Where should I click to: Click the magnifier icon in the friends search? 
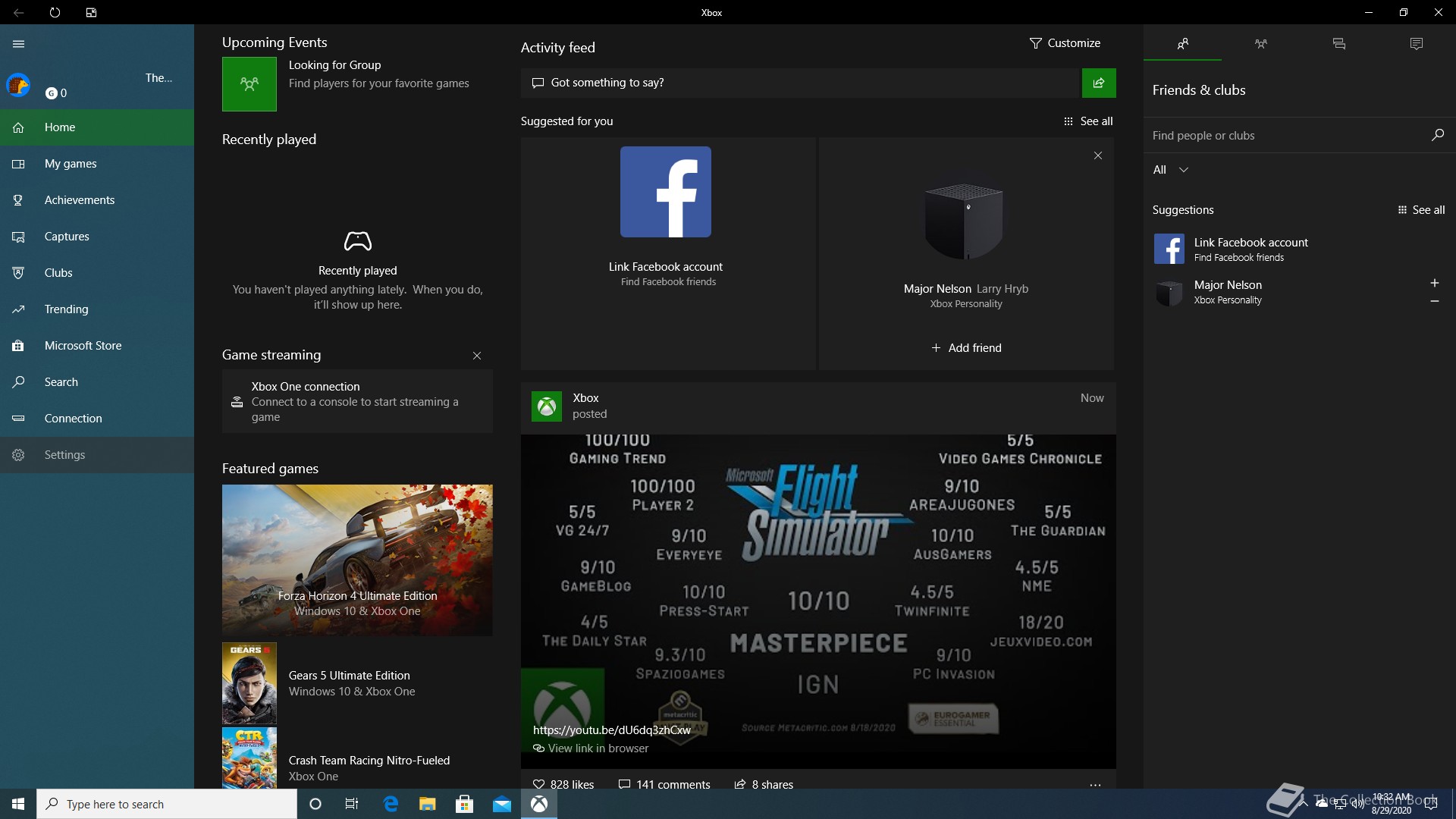[1437, 135]
